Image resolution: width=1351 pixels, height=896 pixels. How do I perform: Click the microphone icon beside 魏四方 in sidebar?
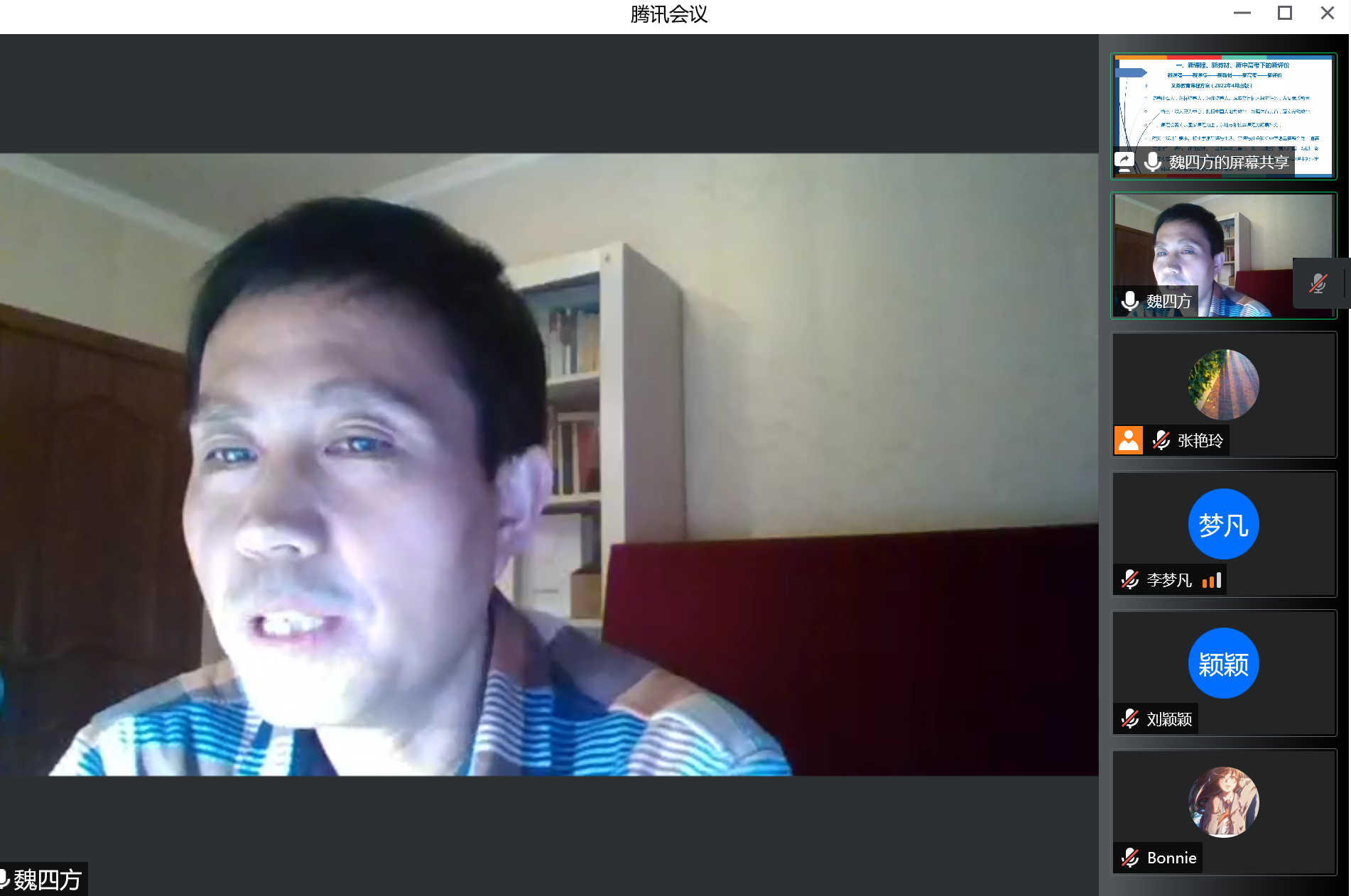(x=1129, y=301)
